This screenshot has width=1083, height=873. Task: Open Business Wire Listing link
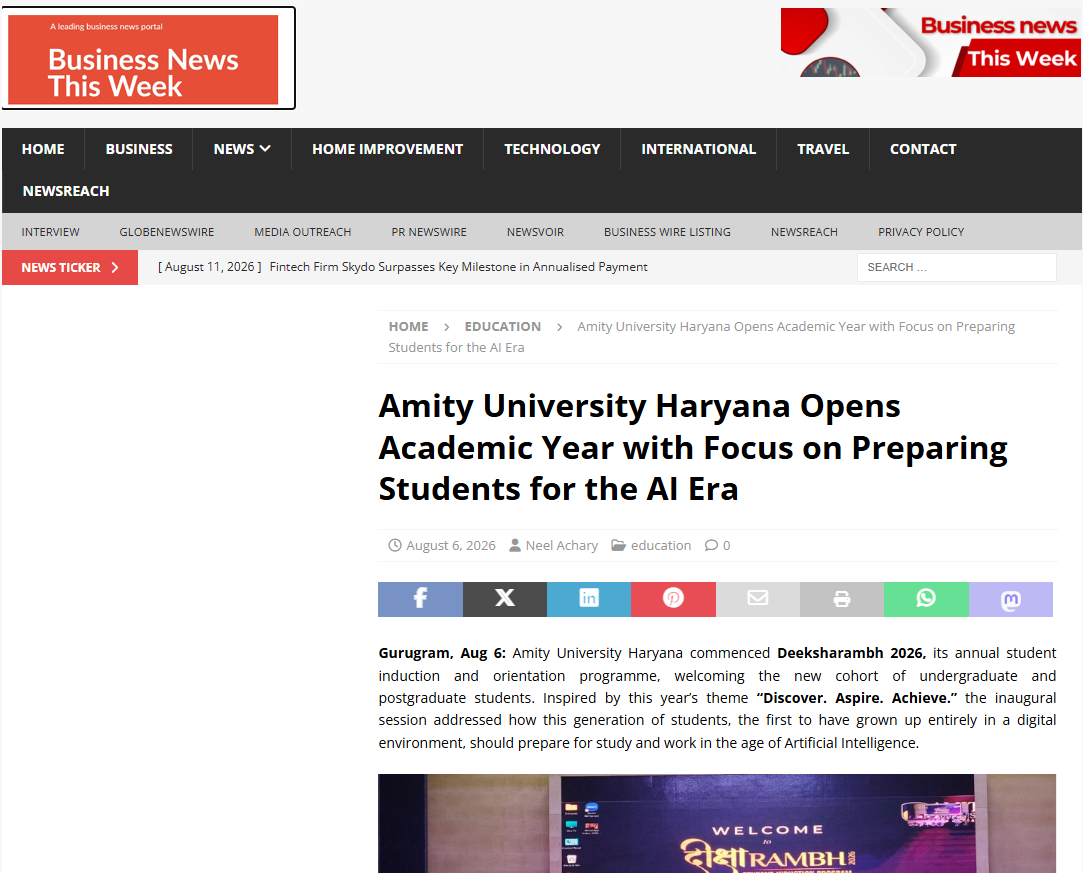click(x=667, y=232)
